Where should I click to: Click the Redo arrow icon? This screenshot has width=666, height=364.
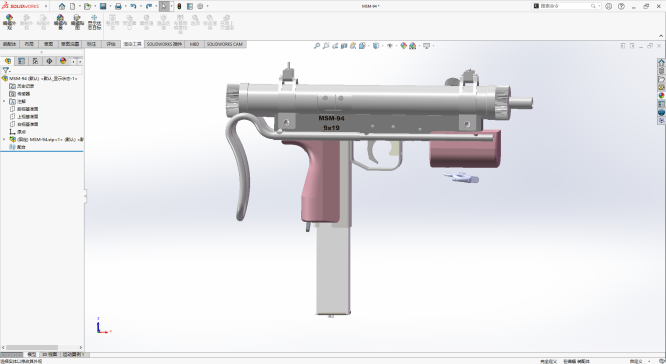pyautogui.click(x=149, y=6)
